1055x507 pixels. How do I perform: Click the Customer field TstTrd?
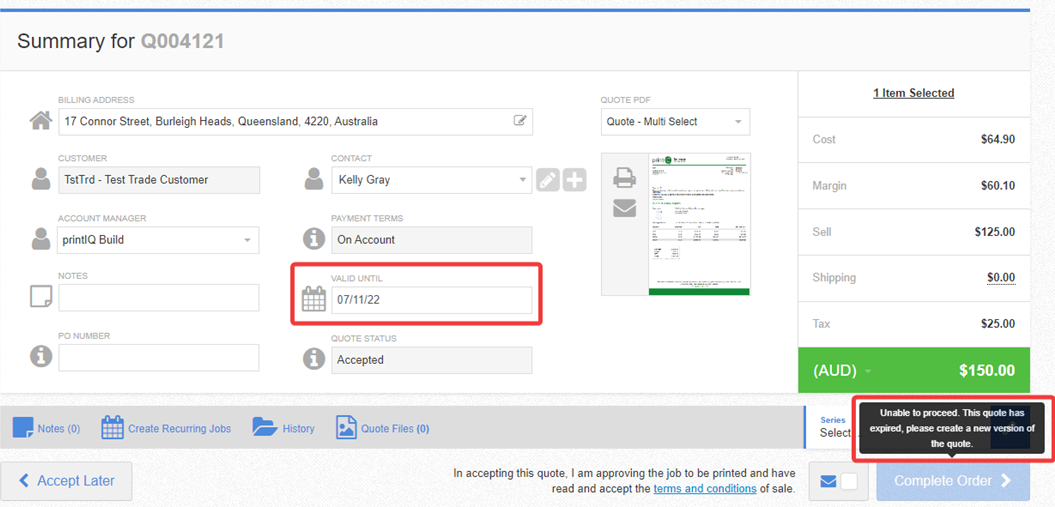[x=159, y=180]
